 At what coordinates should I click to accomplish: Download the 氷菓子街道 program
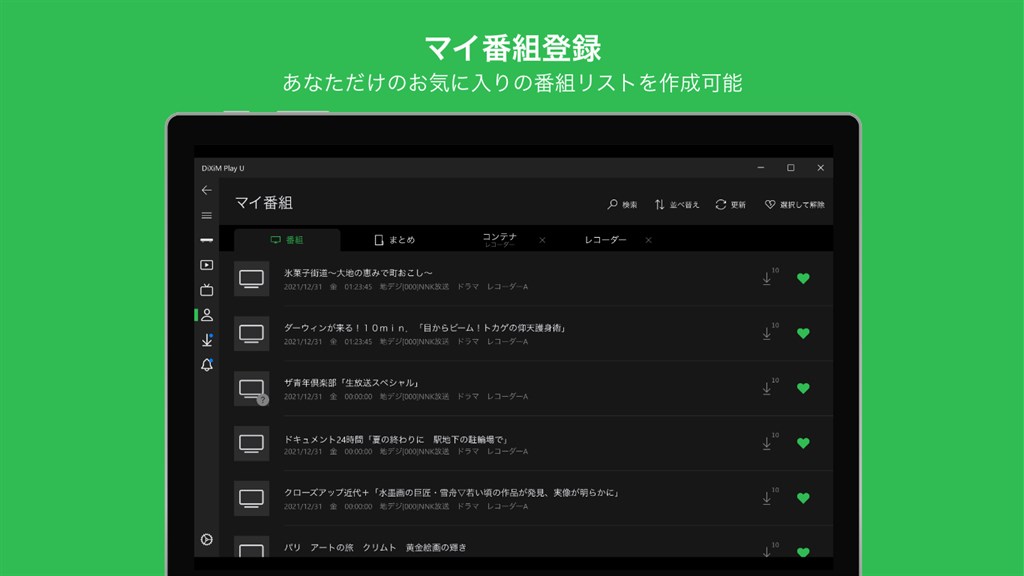pos(769,277)
